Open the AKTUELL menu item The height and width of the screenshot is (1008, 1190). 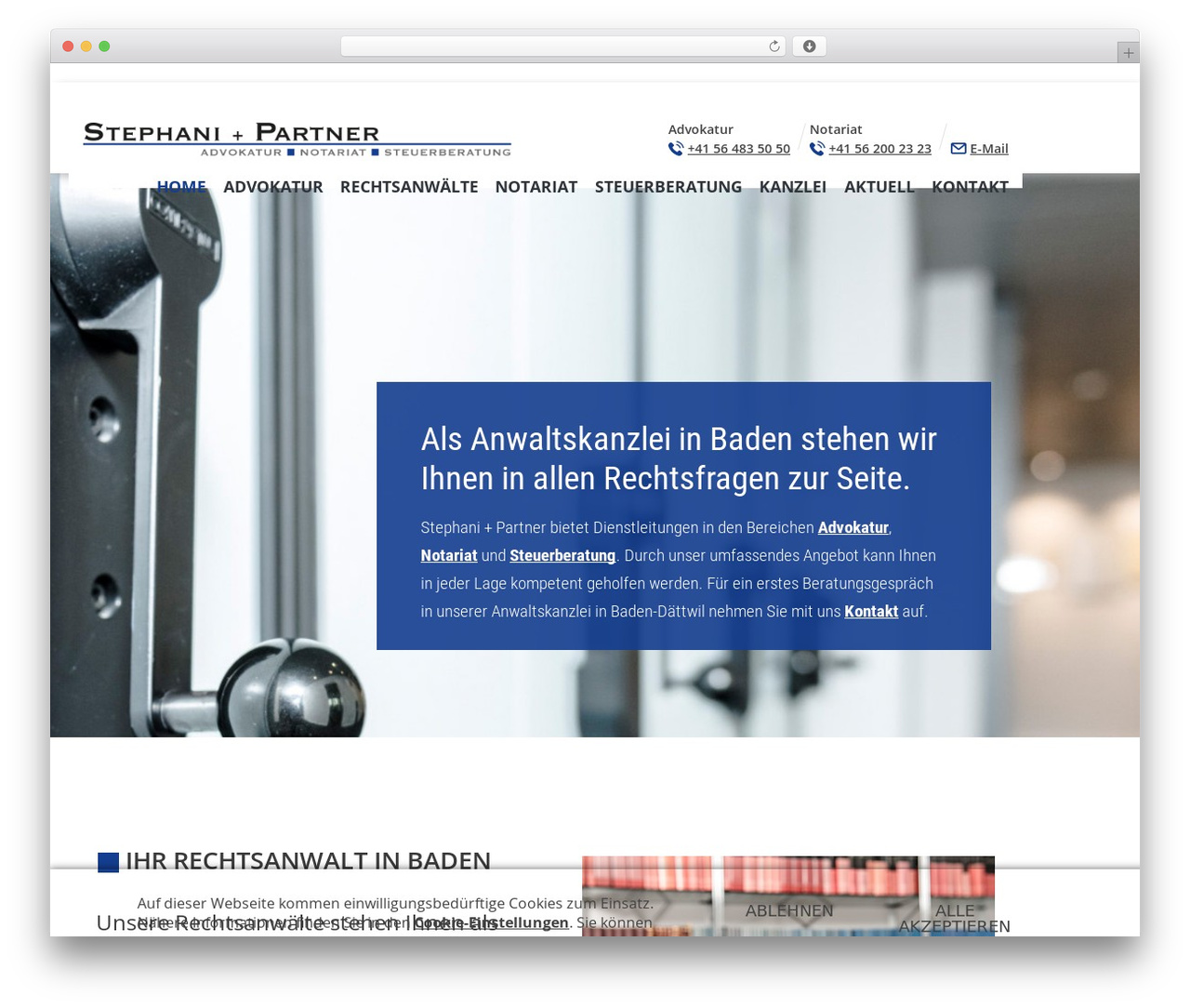[879, 186]
